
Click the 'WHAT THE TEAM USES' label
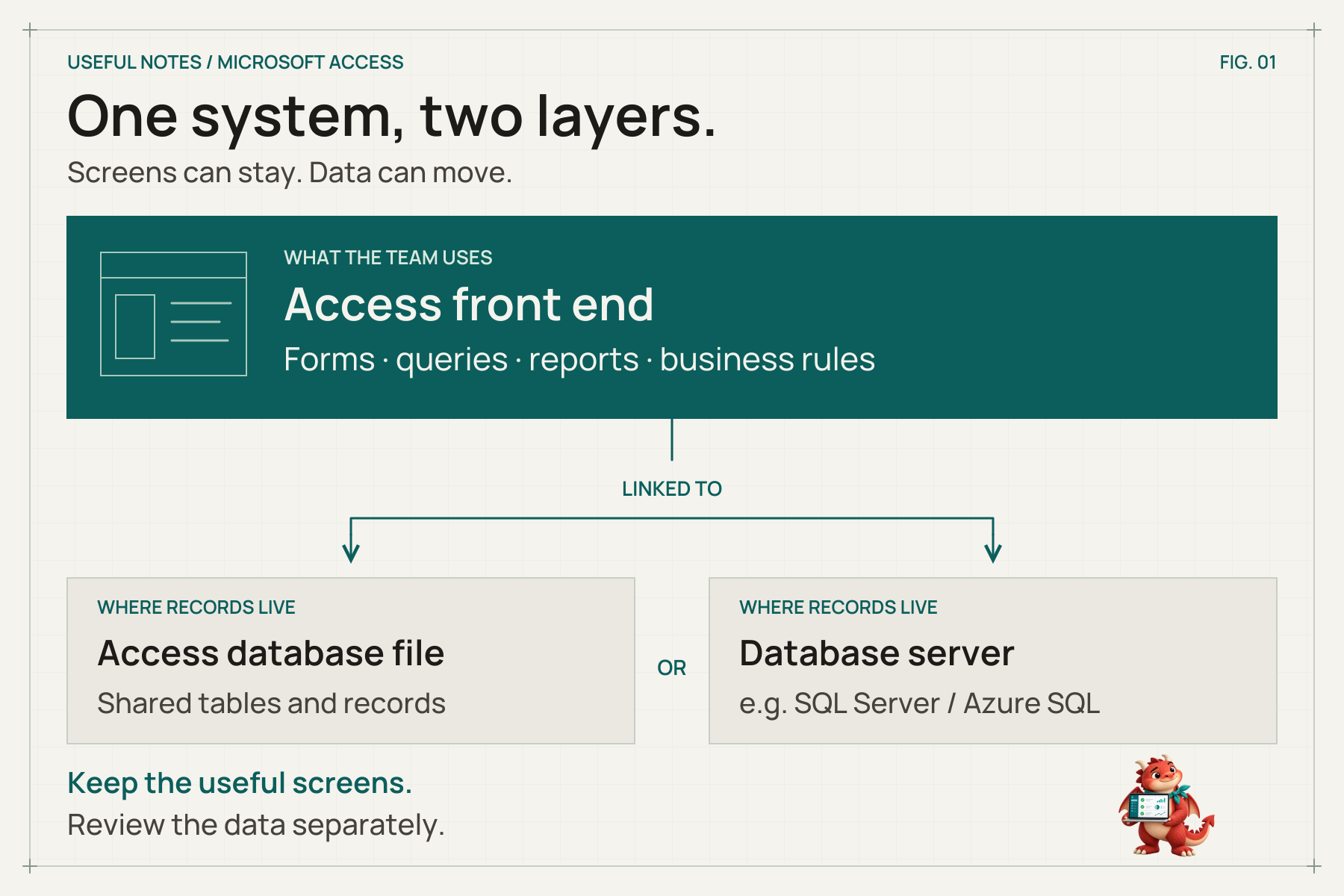tap(388, 258)
